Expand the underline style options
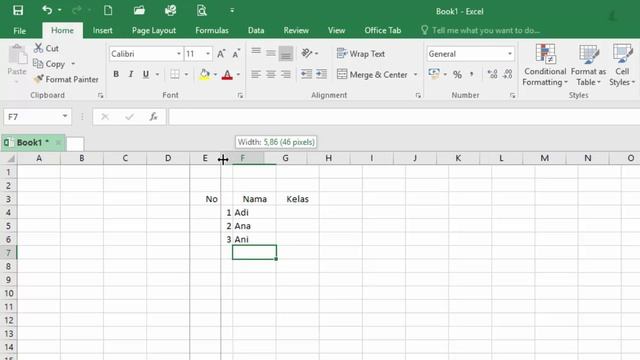 pos(157,74)
